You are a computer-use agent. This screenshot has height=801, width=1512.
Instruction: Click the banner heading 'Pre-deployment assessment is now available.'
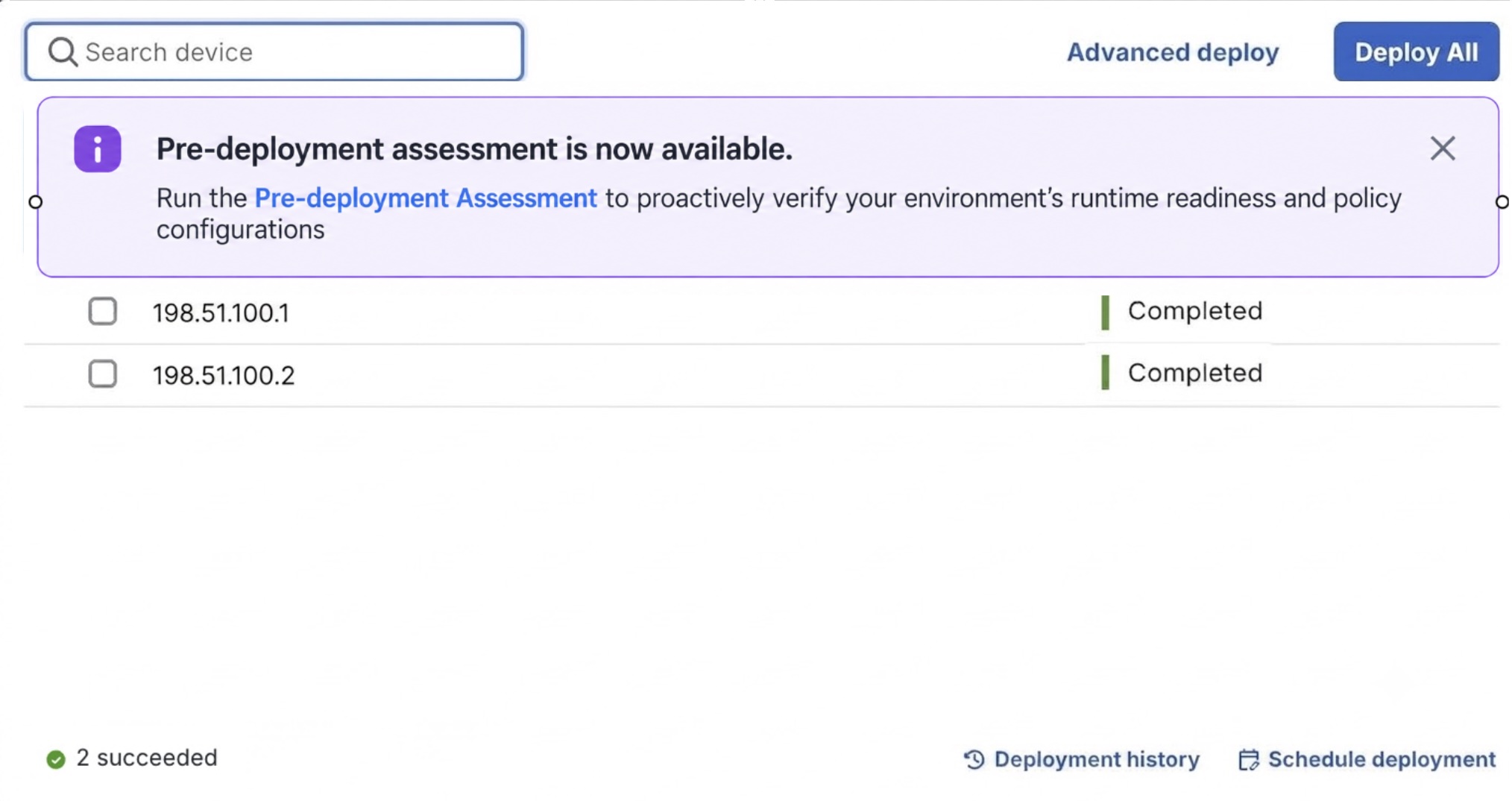(474, 149)
